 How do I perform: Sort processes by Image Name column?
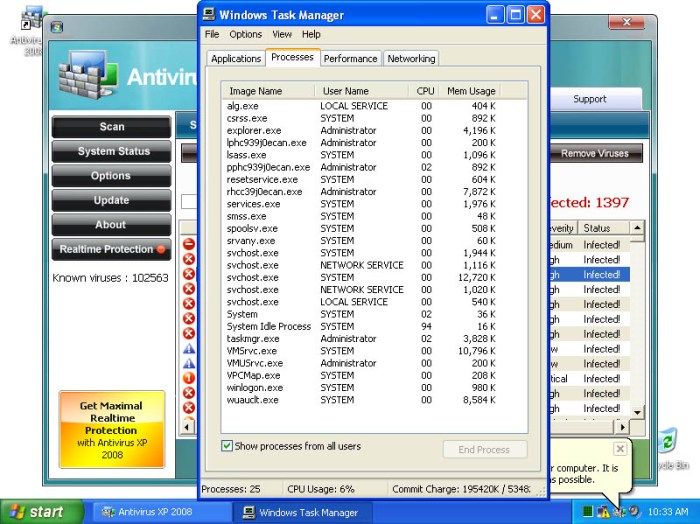click(x=269, y=91)
